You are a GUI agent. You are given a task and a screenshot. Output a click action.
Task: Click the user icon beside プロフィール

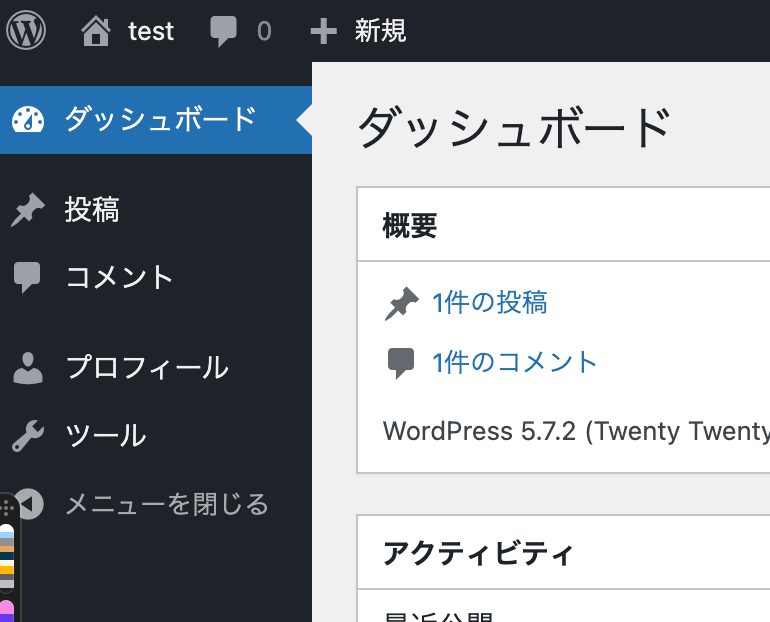[28, 368]
